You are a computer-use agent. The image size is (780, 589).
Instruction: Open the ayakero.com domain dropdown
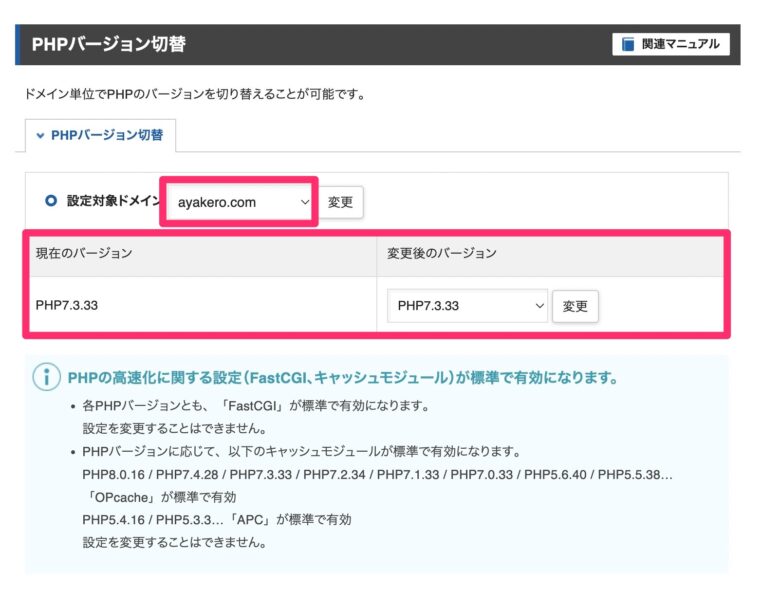pos(239,202)
